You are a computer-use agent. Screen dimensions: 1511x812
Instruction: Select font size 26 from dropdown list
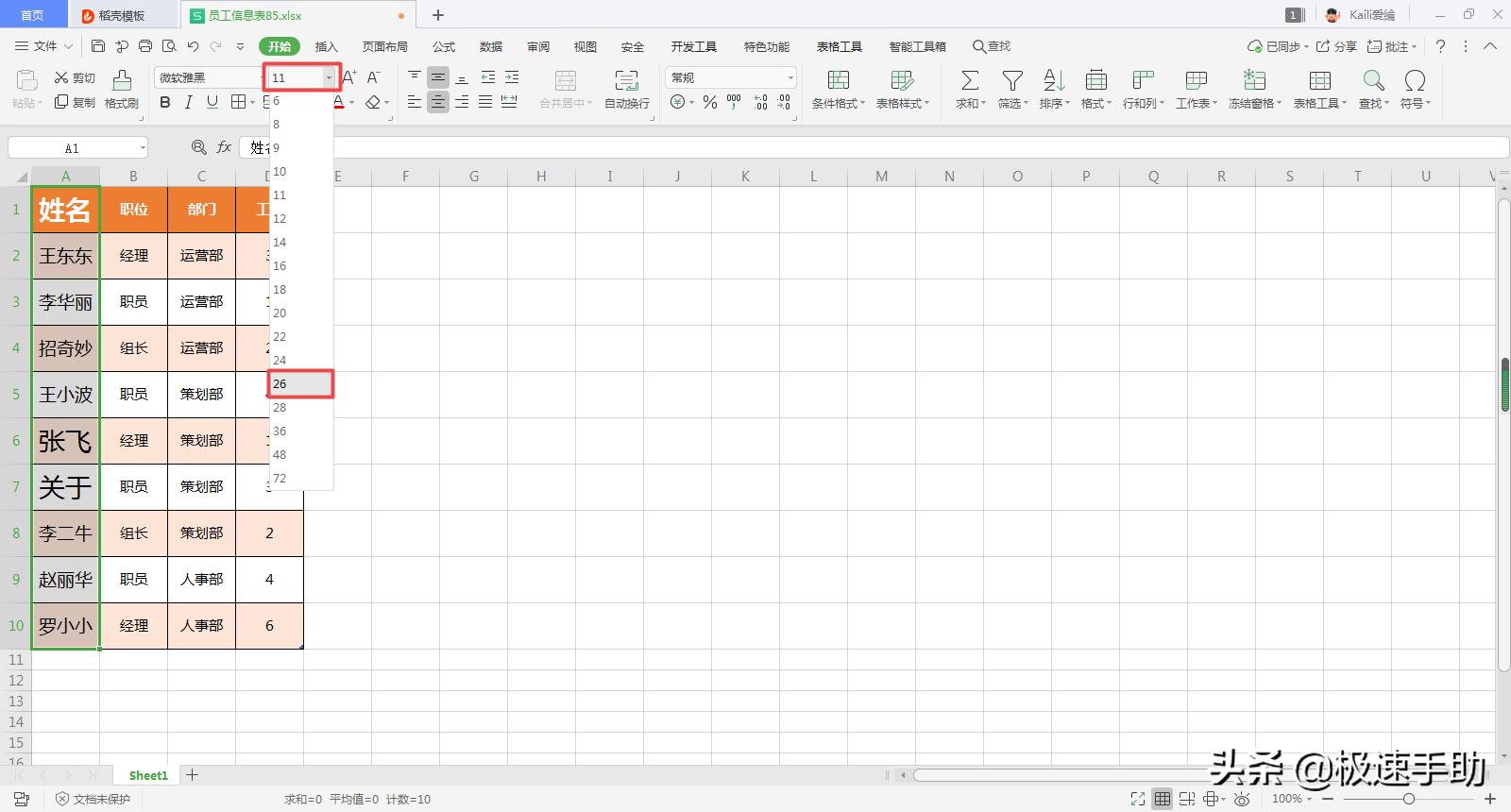click(300, 384)
